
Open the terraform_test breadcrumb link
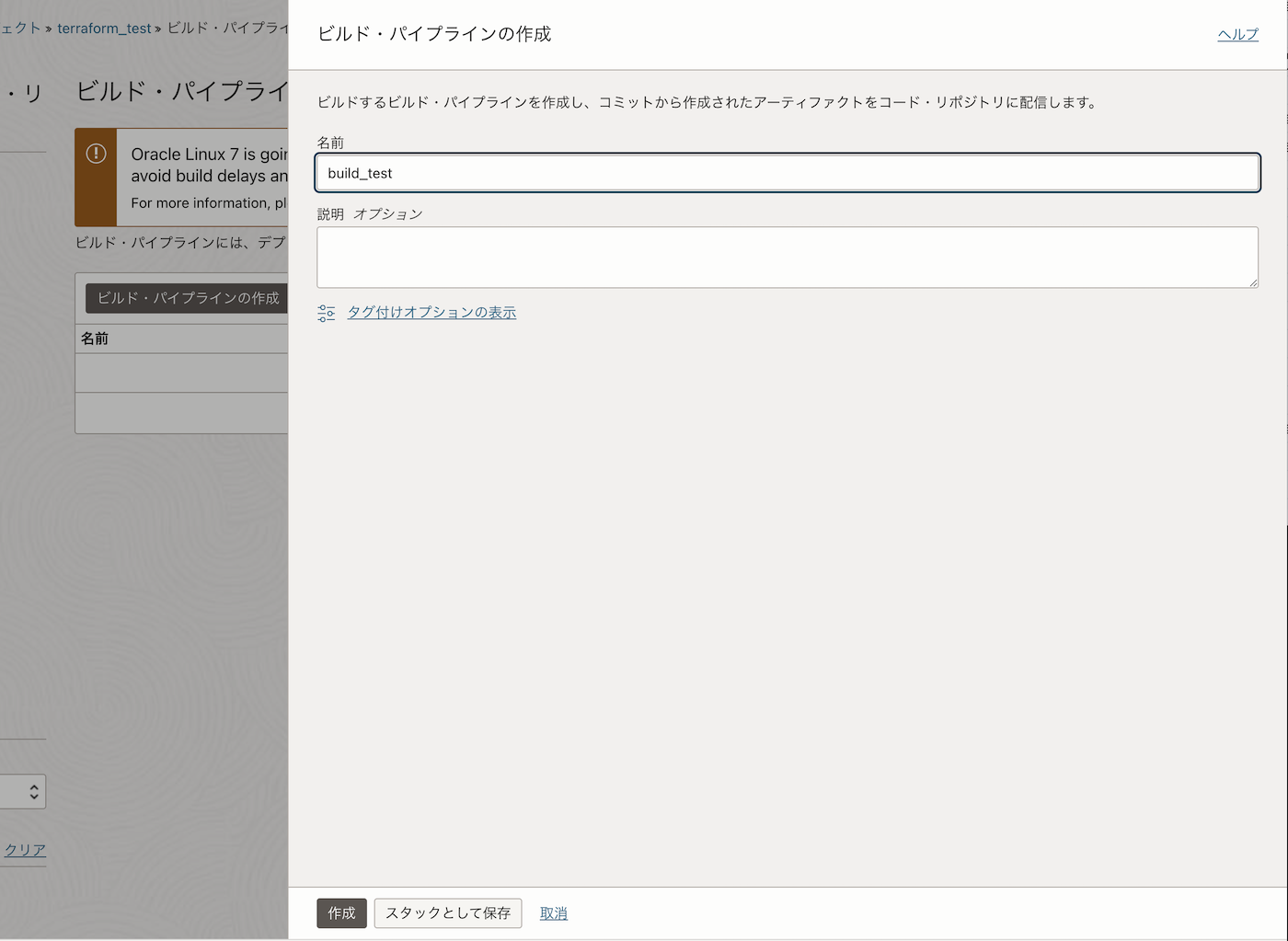coord(104,29)
